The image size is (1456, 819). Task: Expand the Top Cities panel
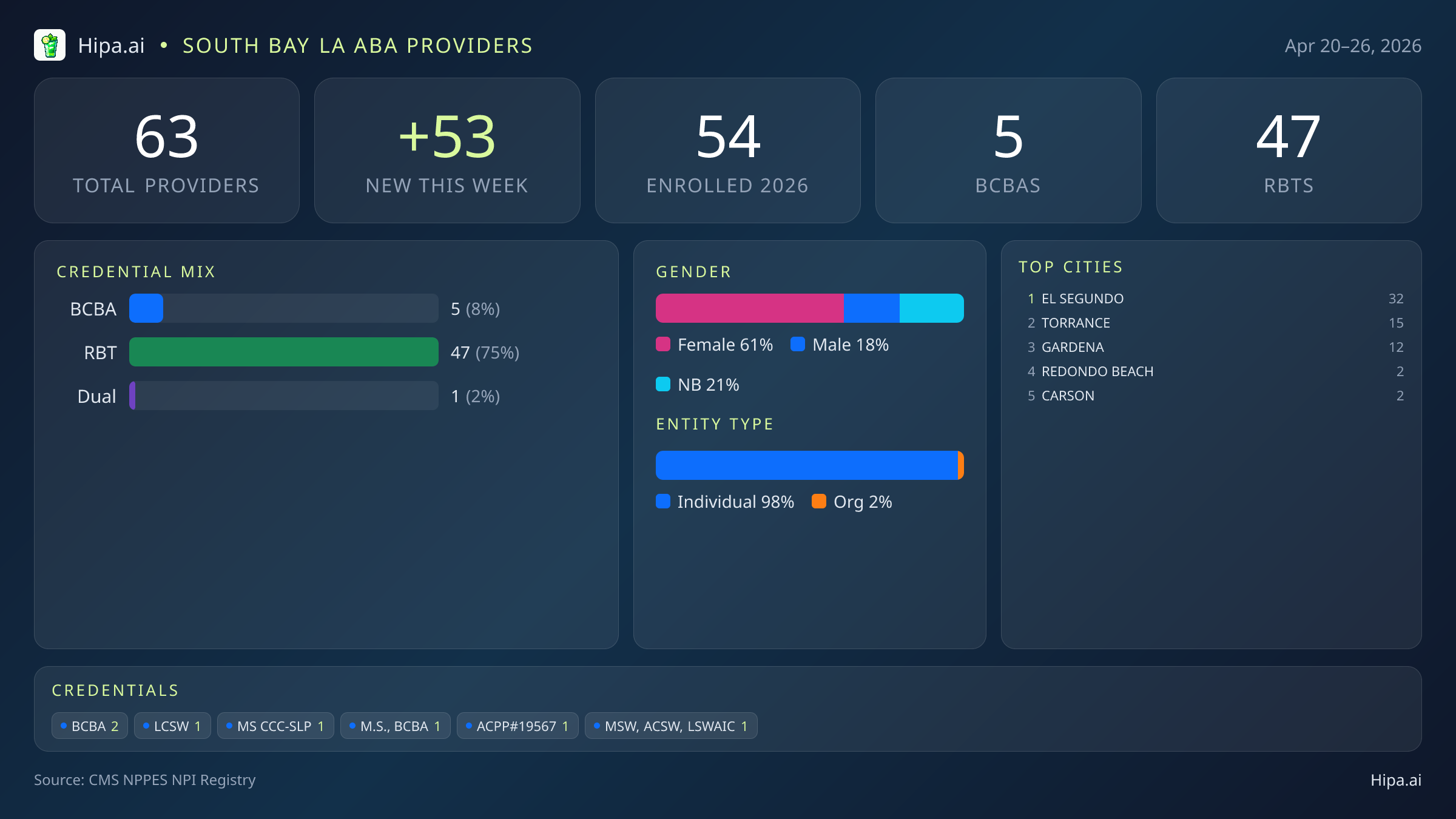click(x=1071, y=267)
